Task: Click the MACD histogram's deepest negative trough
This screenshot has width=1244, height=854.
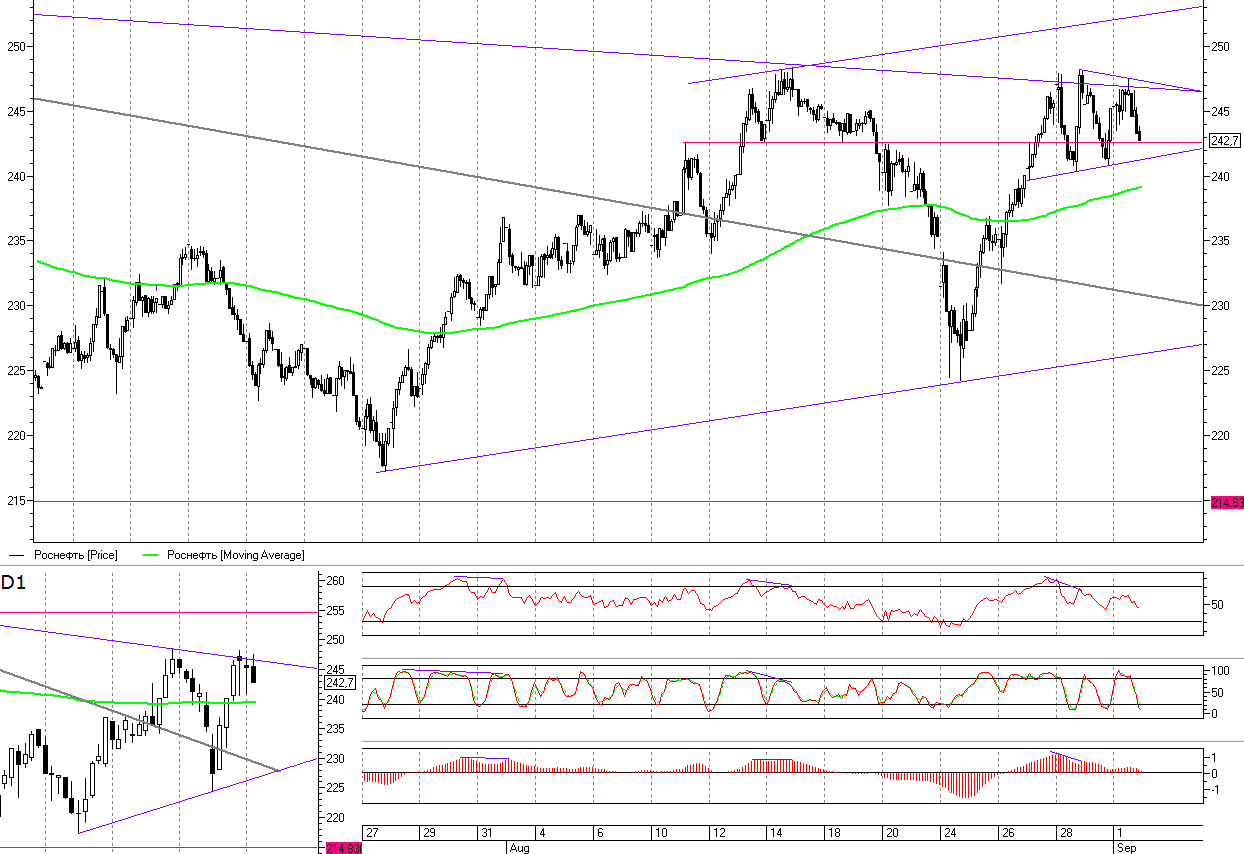Action: point(963,794)
